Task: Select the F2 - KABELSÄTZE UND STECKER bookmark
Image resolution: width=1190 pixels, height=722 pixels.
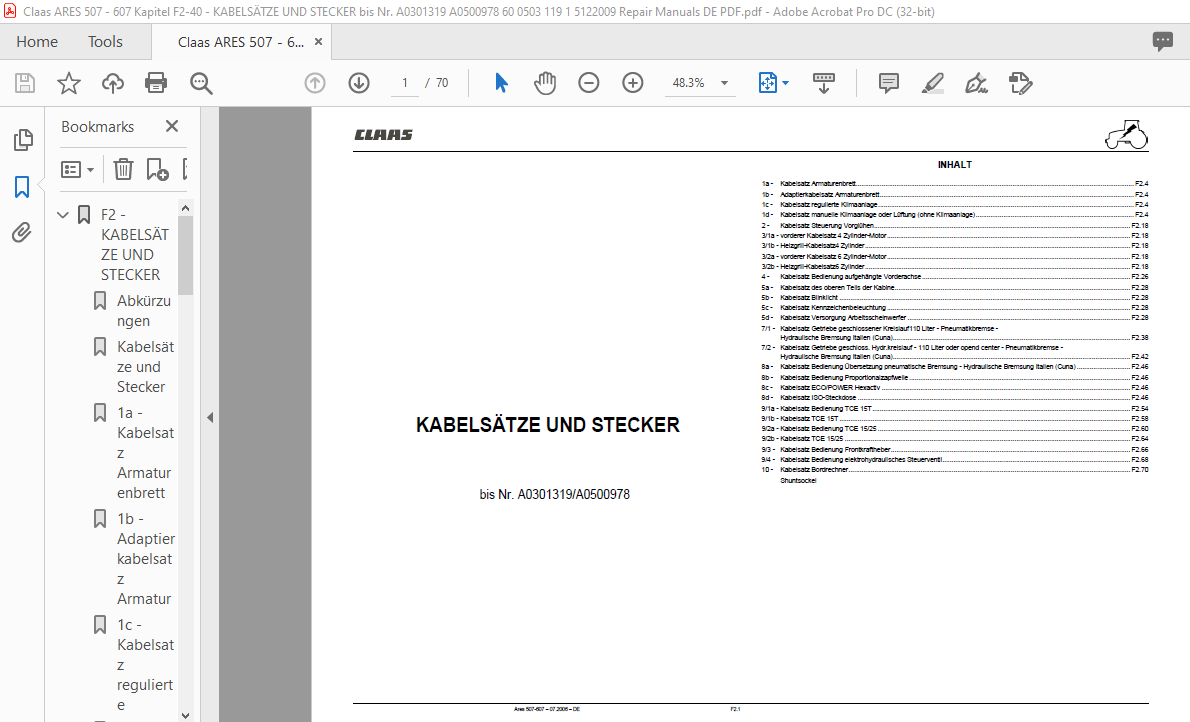Action: pos(134,244)
